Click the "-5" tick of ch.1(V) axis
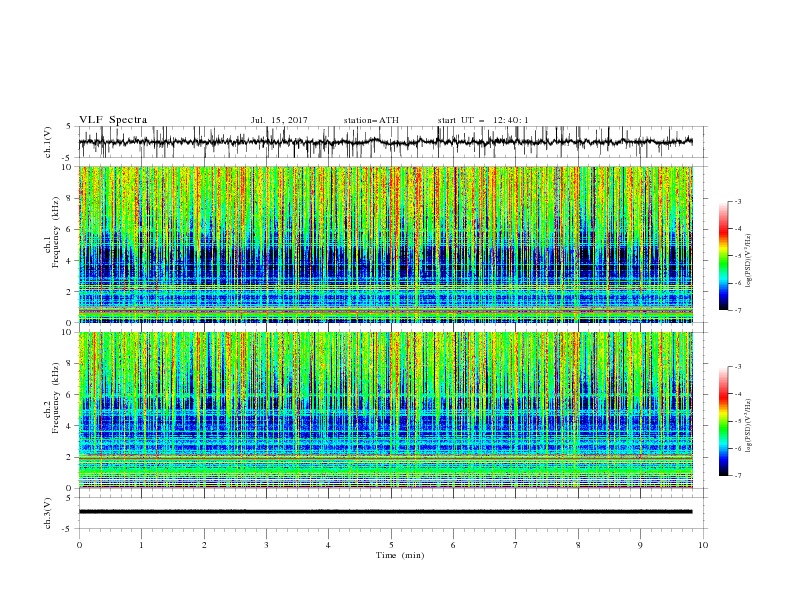The height and width of the screenshot is (612, 792). (68, 158)
